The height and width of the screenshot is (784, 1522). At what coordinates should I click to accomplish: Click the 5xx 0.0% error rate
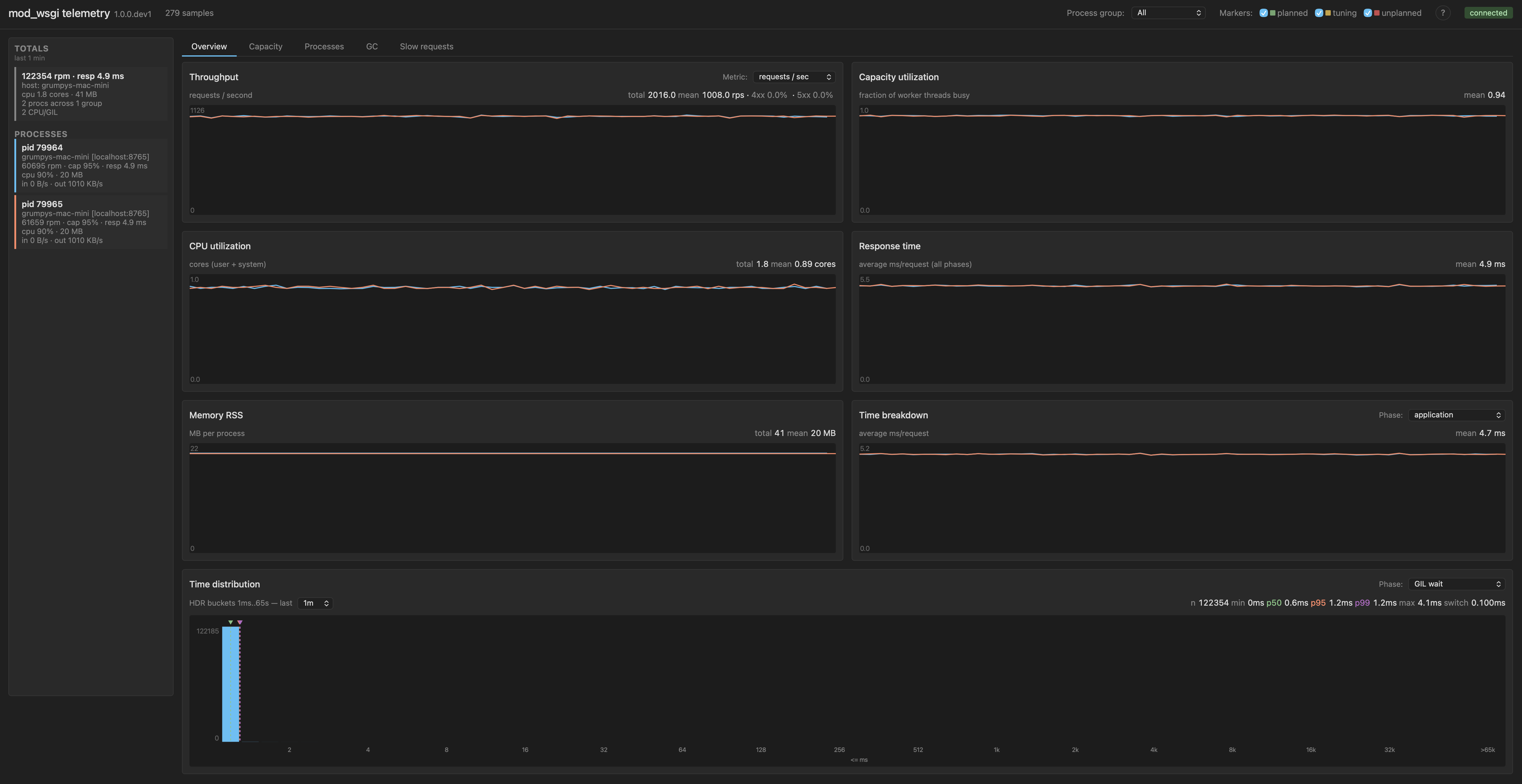click(815, 95)
